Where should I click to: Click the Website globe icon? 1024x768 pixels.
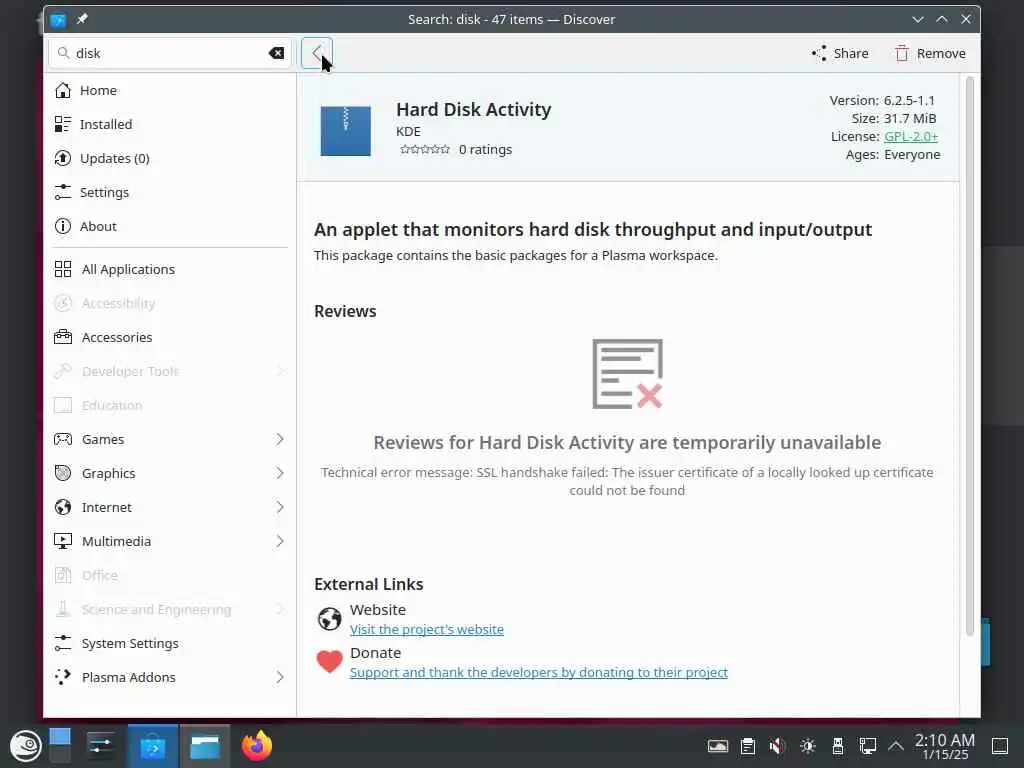click(x=329, y=618)
